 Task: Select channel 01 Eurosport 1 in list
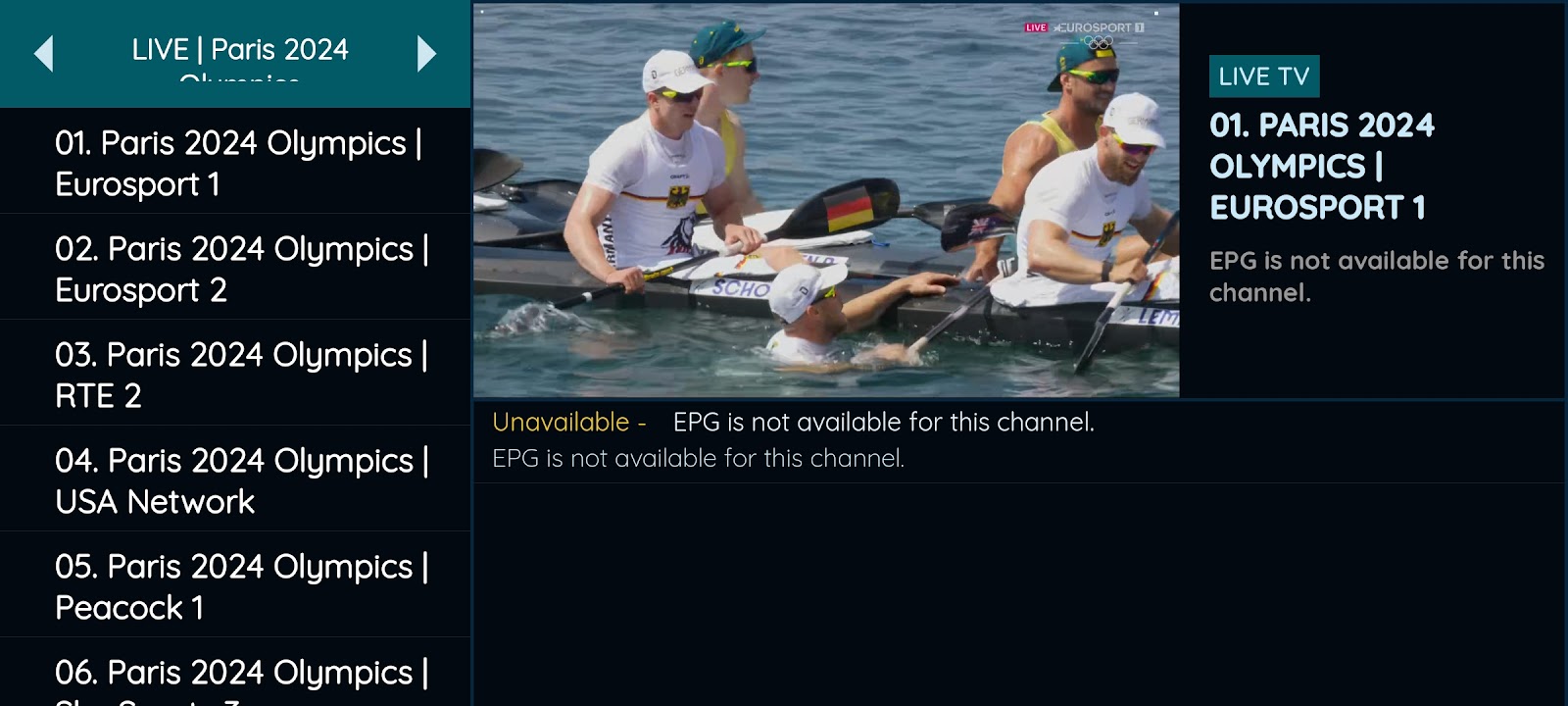click(235, 163)
